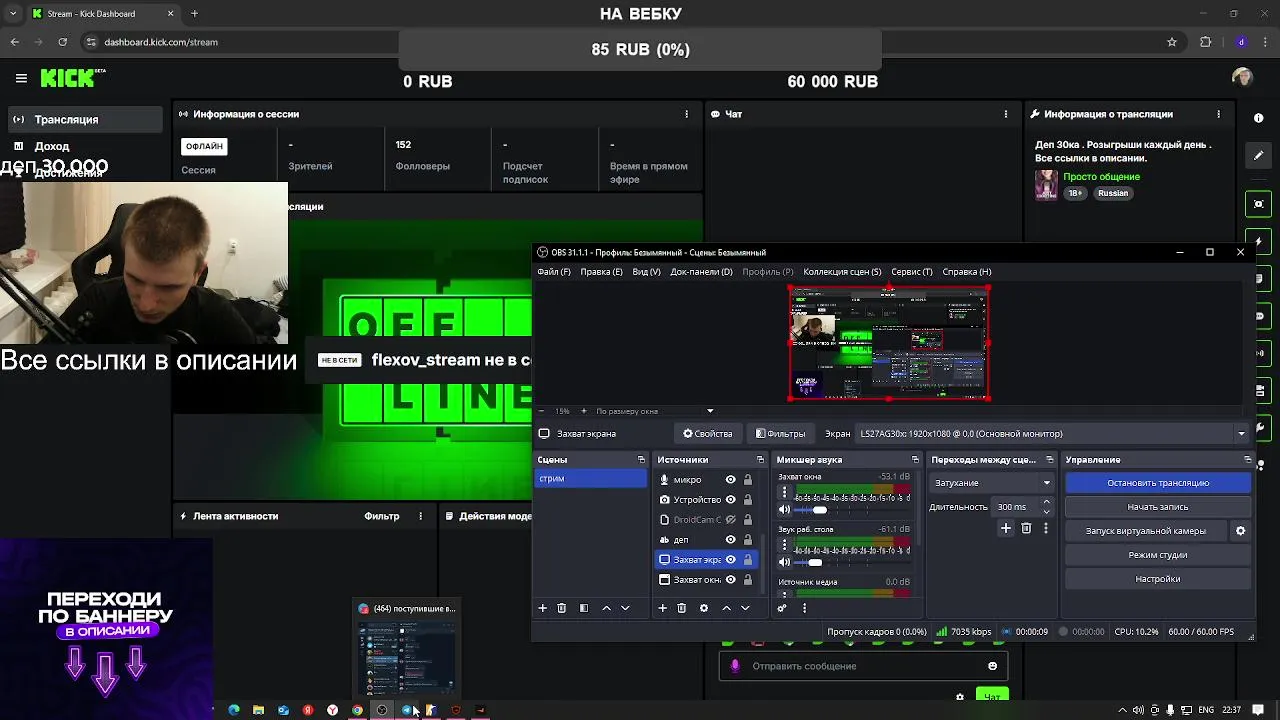
Task: Open the Коллекция сцен menu
Action: [842, 272]
